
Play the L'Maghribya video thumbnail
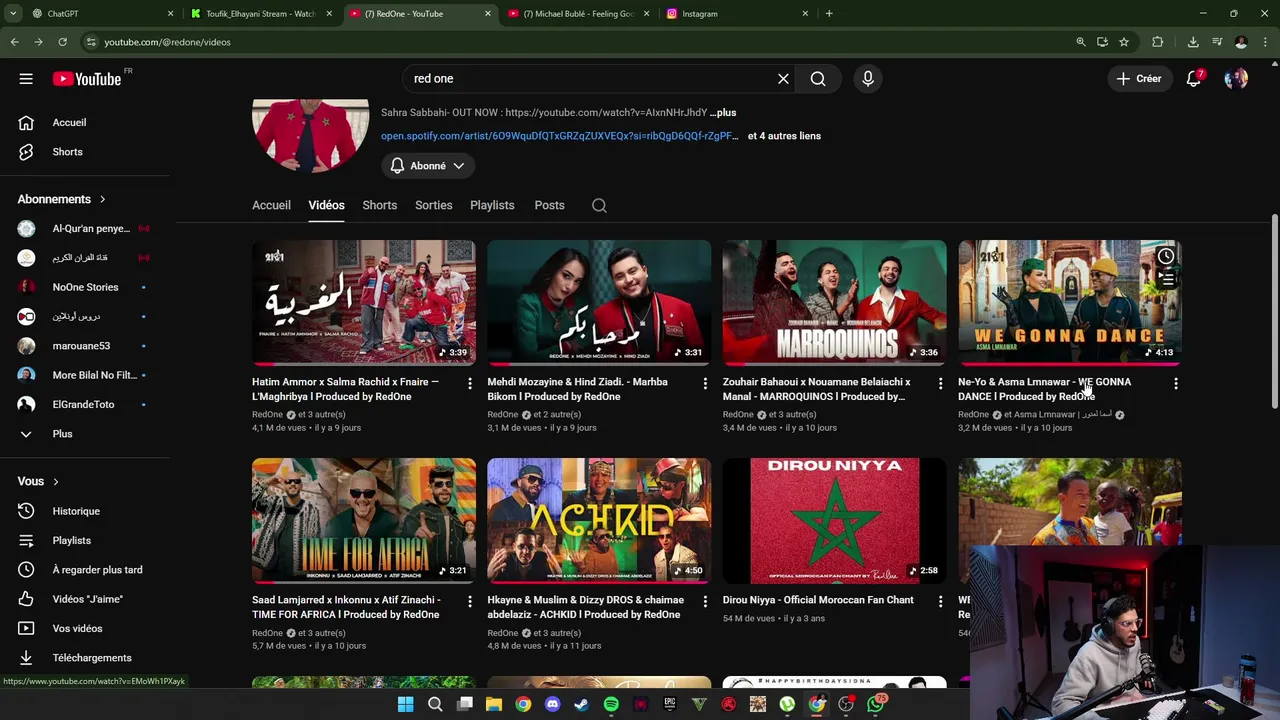point(364,303)
